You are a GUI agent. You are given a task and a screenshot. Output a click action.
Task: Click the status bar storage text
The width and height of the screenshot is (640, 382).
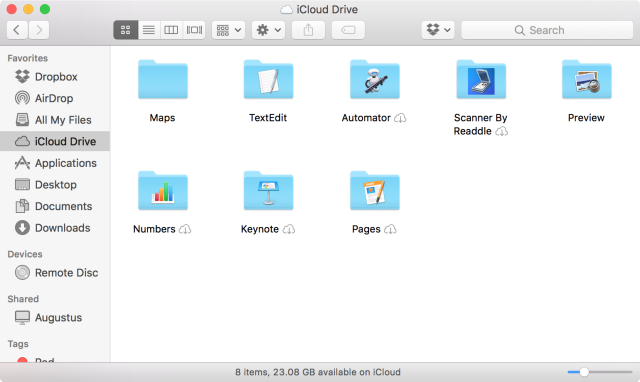click(318, 372)
